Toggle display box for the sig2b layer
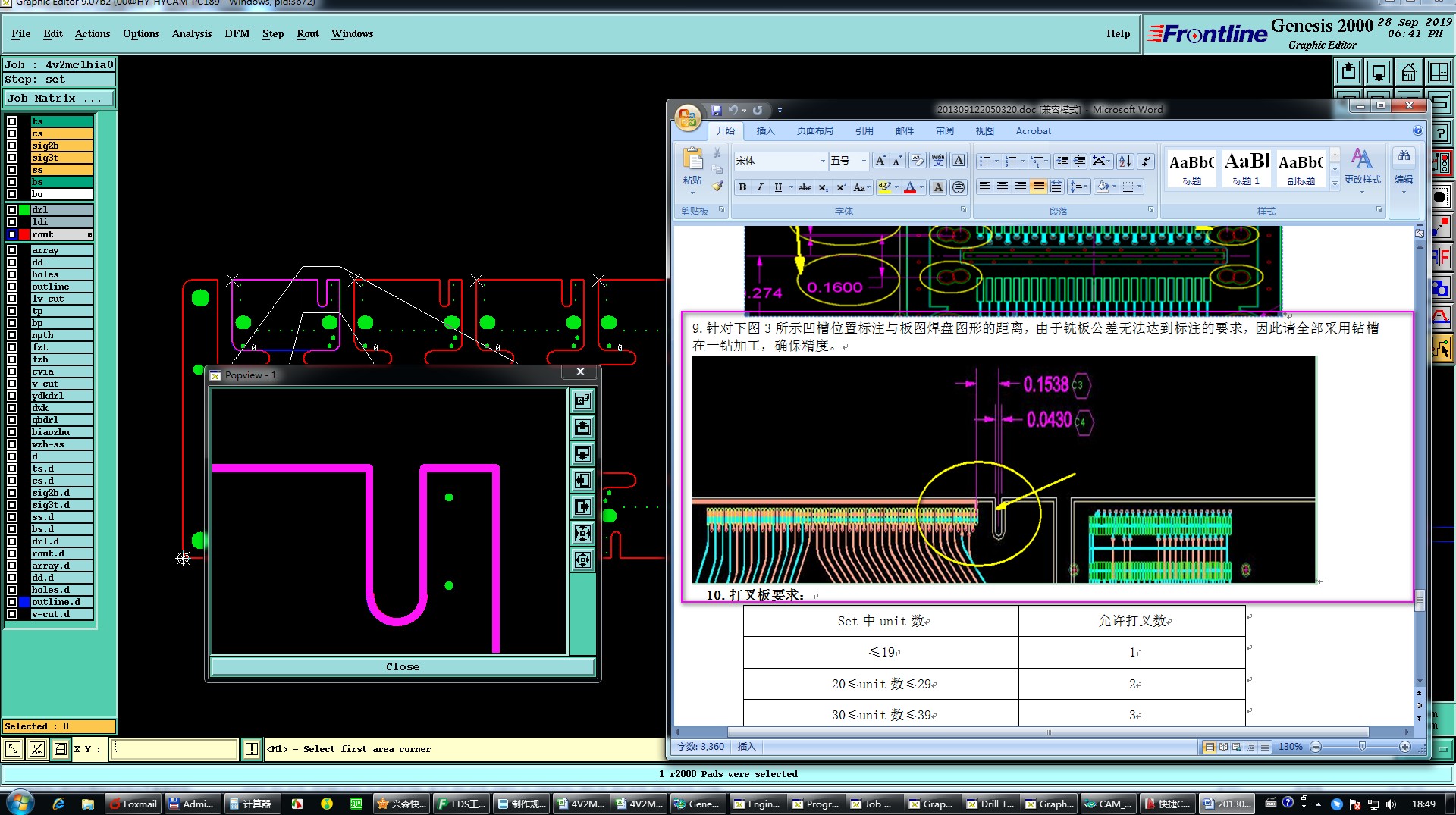The width and height of the screenshot is (1456, 815). tap(12, 146)
